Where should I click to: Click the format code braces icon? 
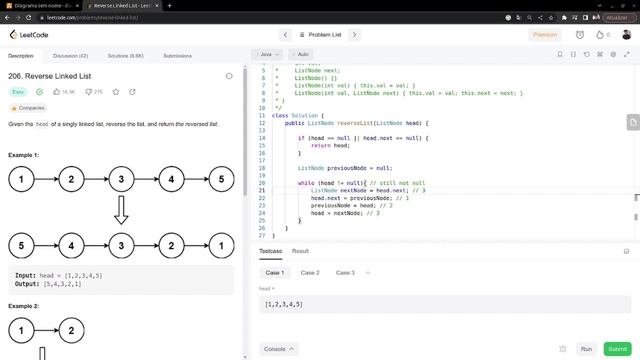pos(573,54)
